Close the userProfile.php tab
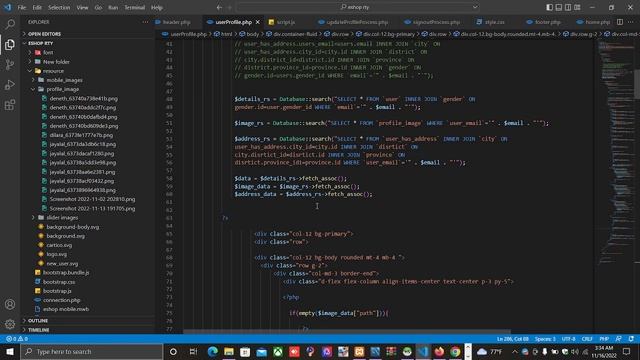 click(258, 22)
